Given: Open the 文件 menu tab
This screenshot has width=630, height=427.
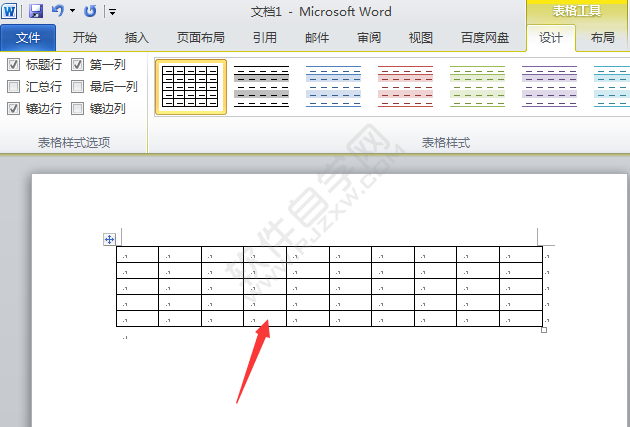Looking at the screenshot, I should [x=28, y=38].
